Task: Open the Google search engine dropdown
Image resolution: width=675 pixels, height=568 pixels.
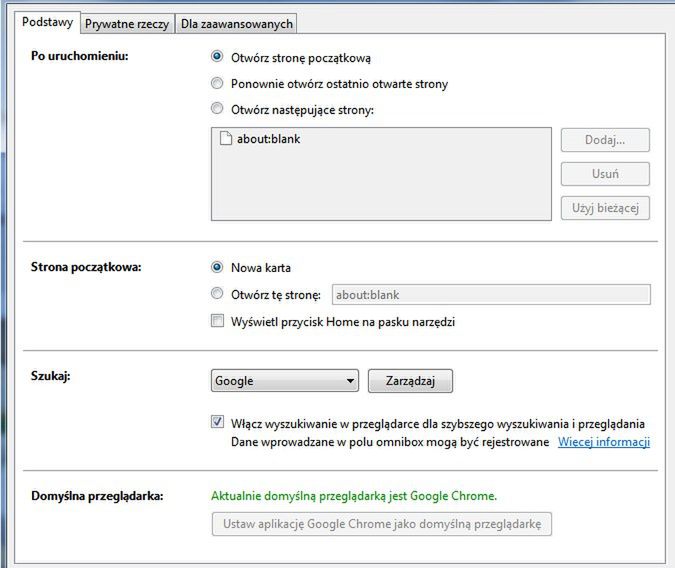Action: point(285,381)
